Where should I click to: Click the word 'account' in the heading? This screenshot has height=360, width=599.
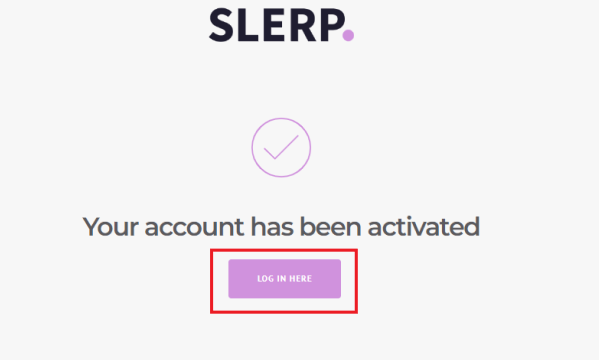click(x=194, y=228)
